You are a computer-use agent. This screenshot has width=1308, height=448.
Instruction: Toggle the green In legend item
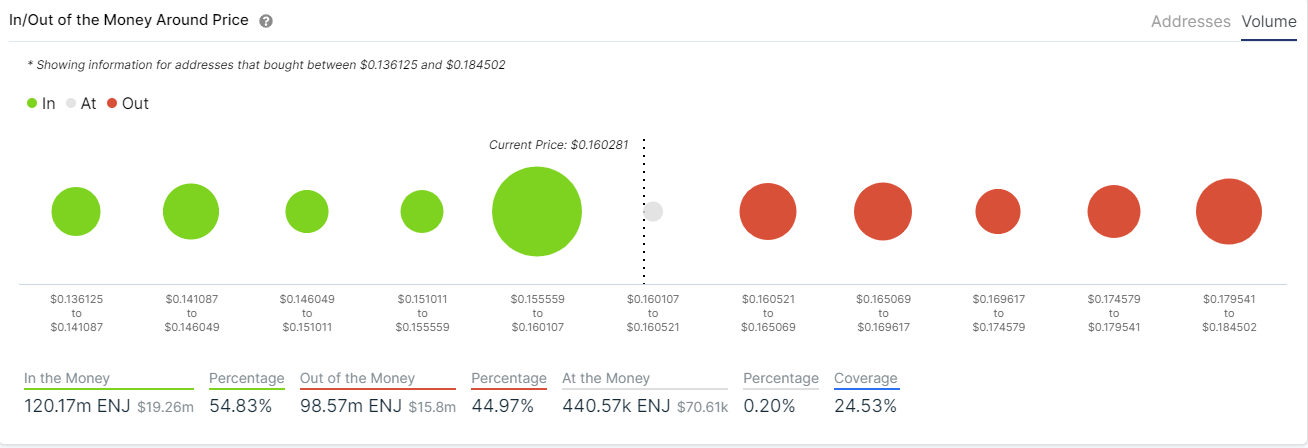coord(41,103)
